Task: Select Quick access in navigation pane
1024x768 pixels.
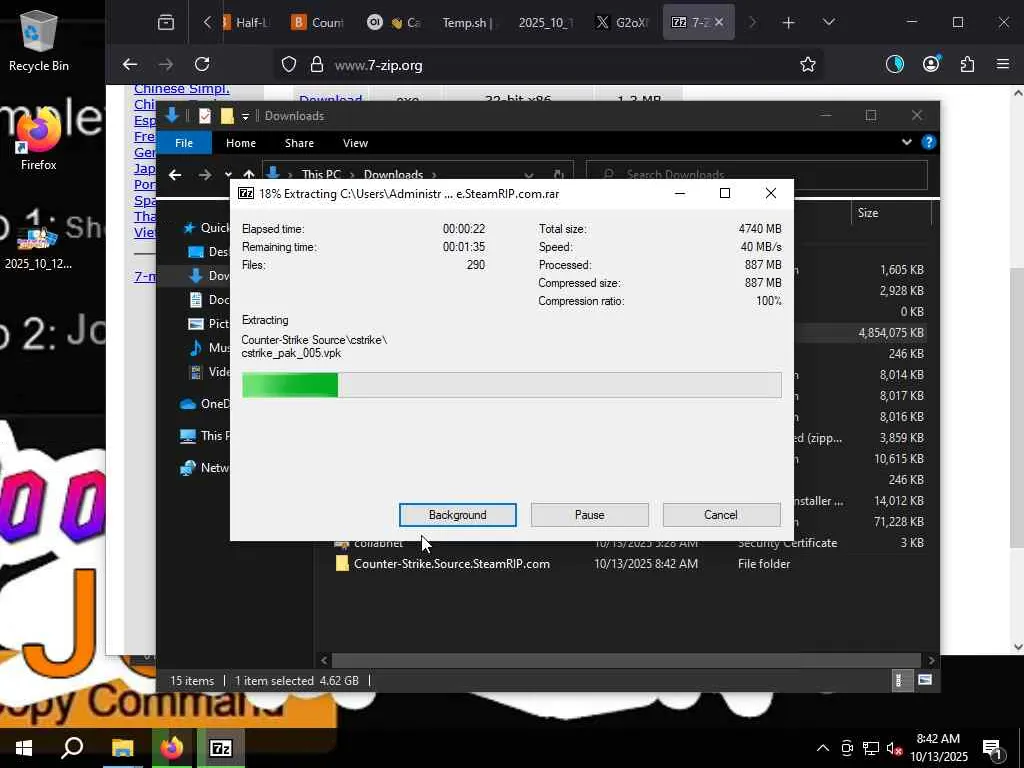Action: pos(206,227)
